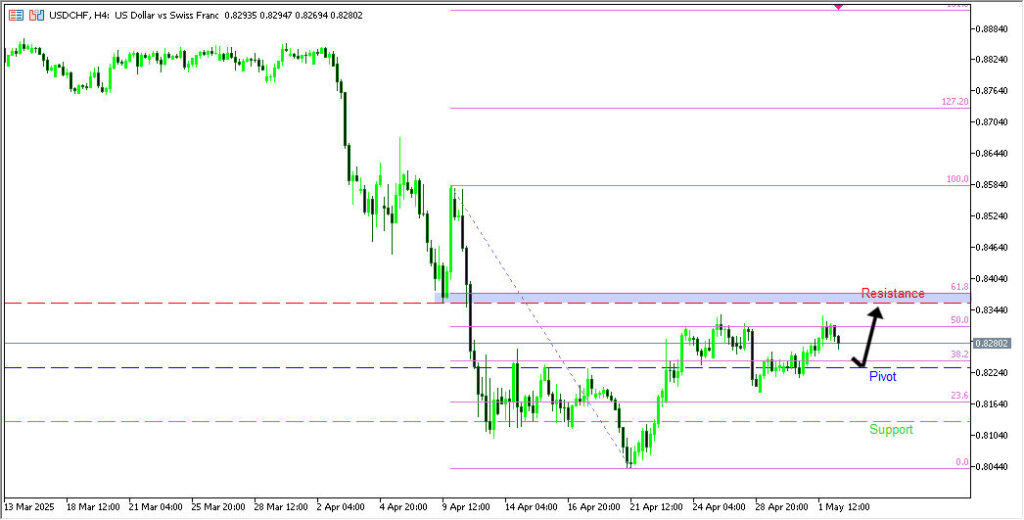Select the 127.20 Fibonacci extension label
1024x520 pixels.
(954, 102)
